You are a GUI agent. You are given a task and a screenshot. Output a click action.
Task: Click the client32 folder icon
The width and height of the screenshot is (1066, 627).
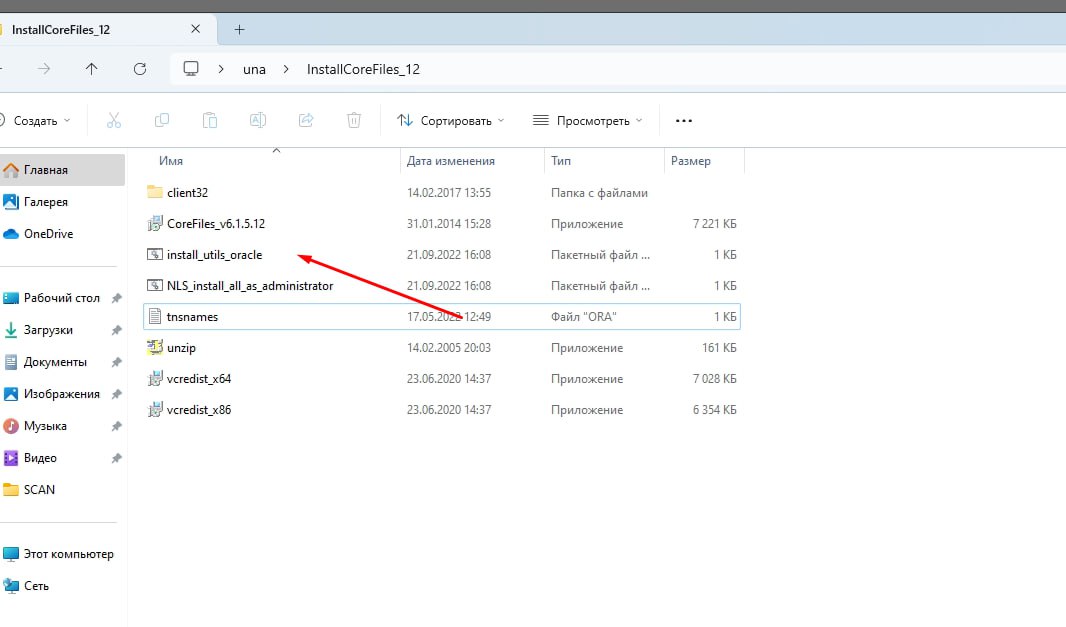[x=155, y=192]
